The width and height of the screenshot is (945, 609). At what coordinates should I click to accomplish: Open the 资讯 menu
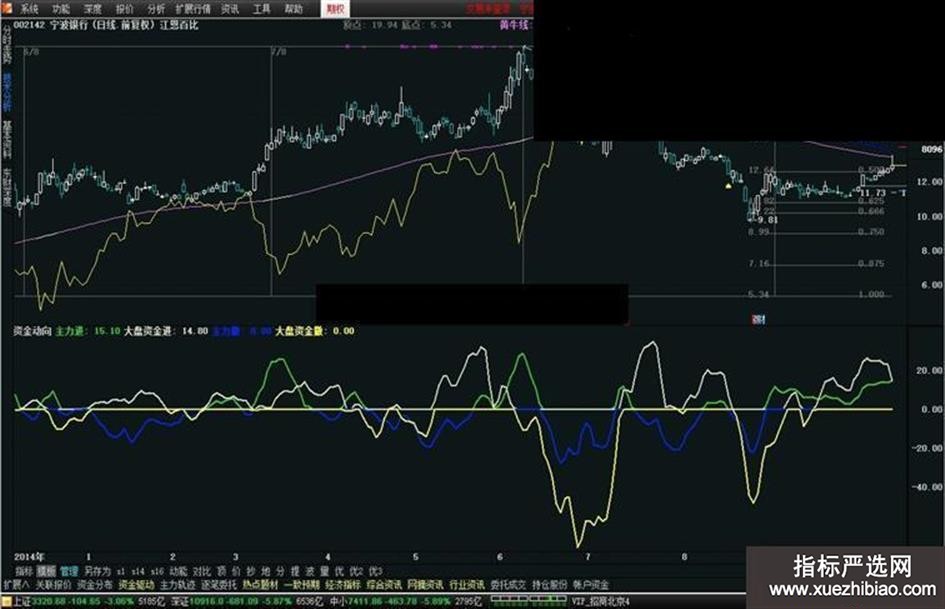(x=230, y=9)
